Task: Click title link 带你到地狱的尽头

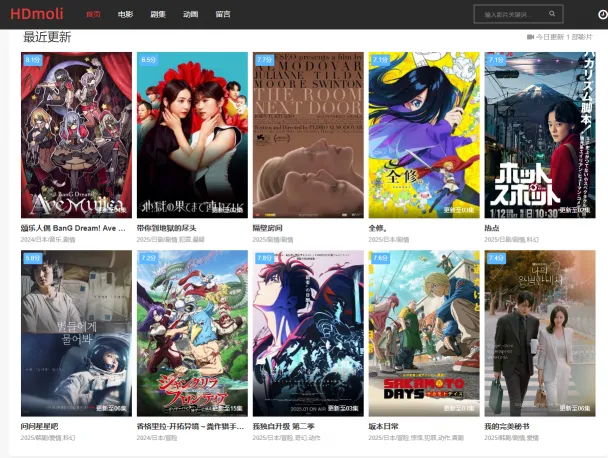Action: pyautogui.click(x=166, y=228)
